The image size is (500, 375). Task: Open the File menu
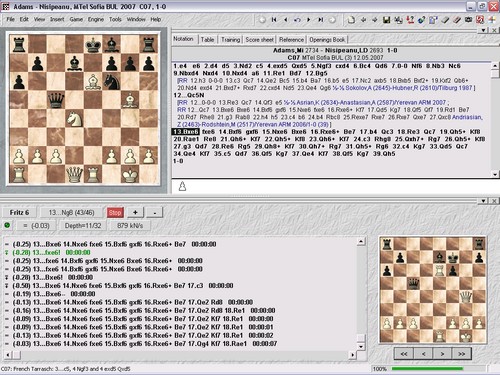click(11, 19)
